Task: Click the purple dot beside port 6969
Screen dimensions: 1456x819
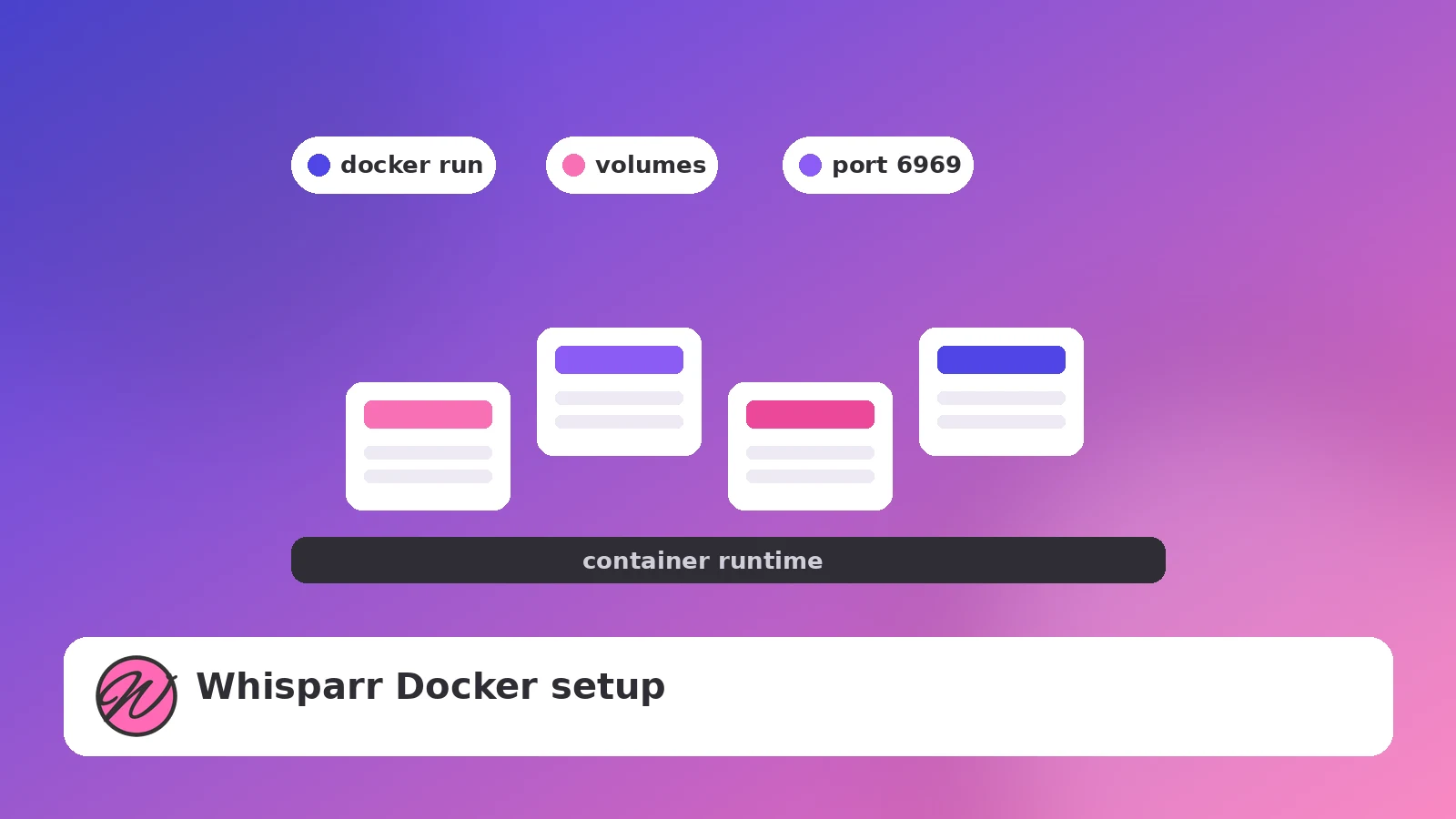Action: [810, 165]
